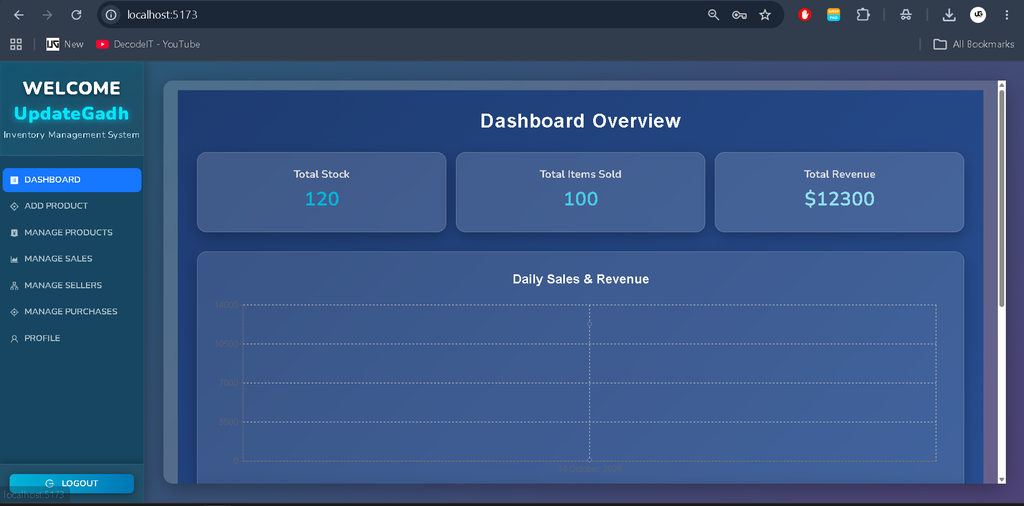Open the browser Downloads icon
This screenshot has width=1024, height=506.
click(949, 15)
